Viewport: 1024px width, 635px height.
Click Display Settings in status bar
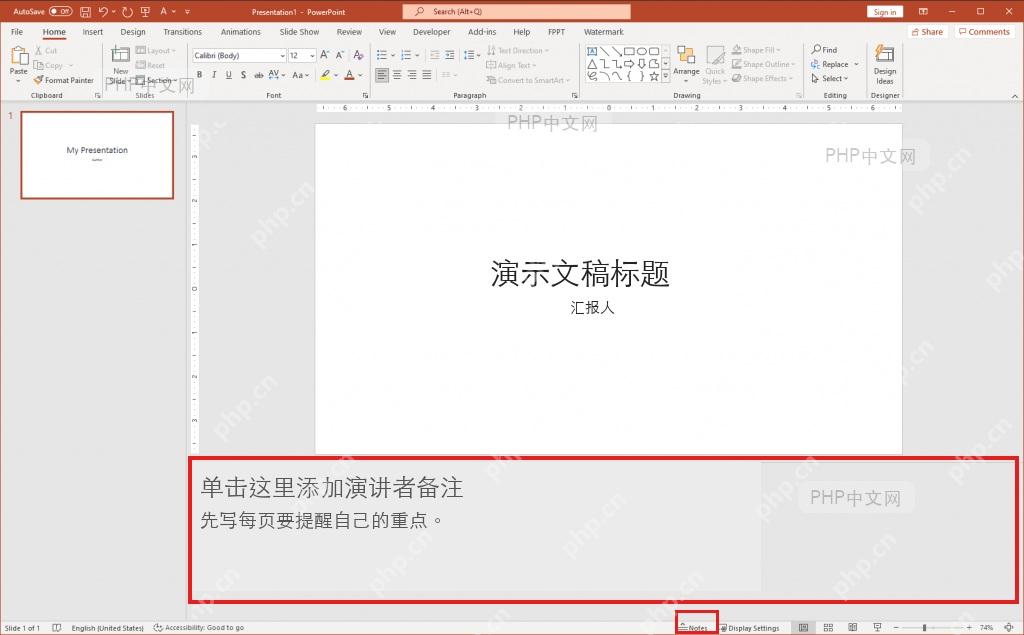tap(749, 628)
